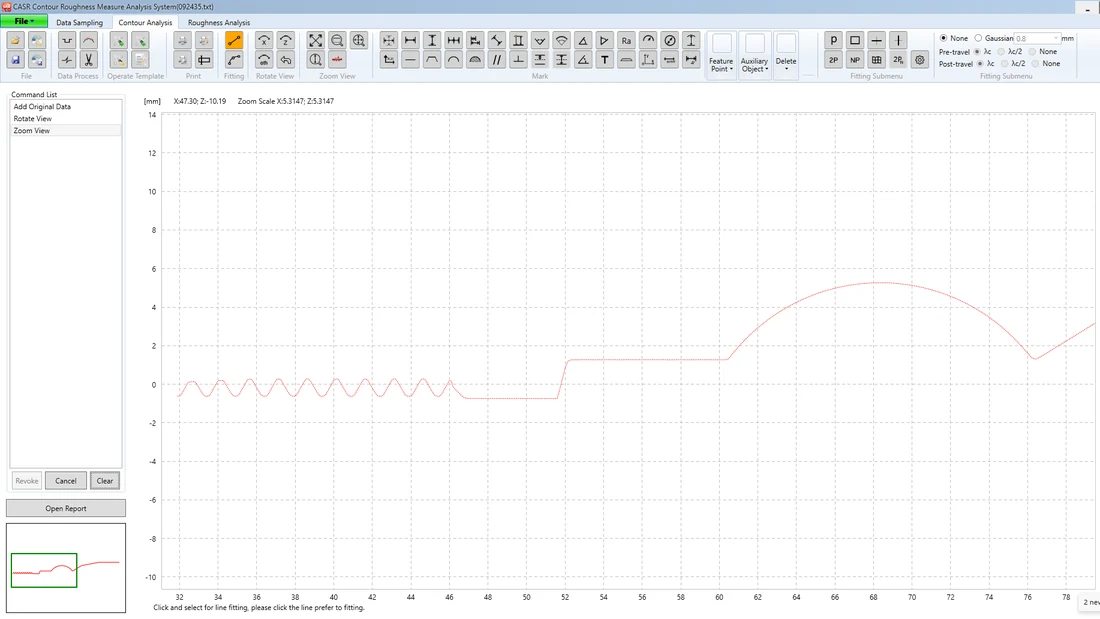1100x619 pixels.
Task: Click the open file folder icon
Action: [x=15, y=41]
